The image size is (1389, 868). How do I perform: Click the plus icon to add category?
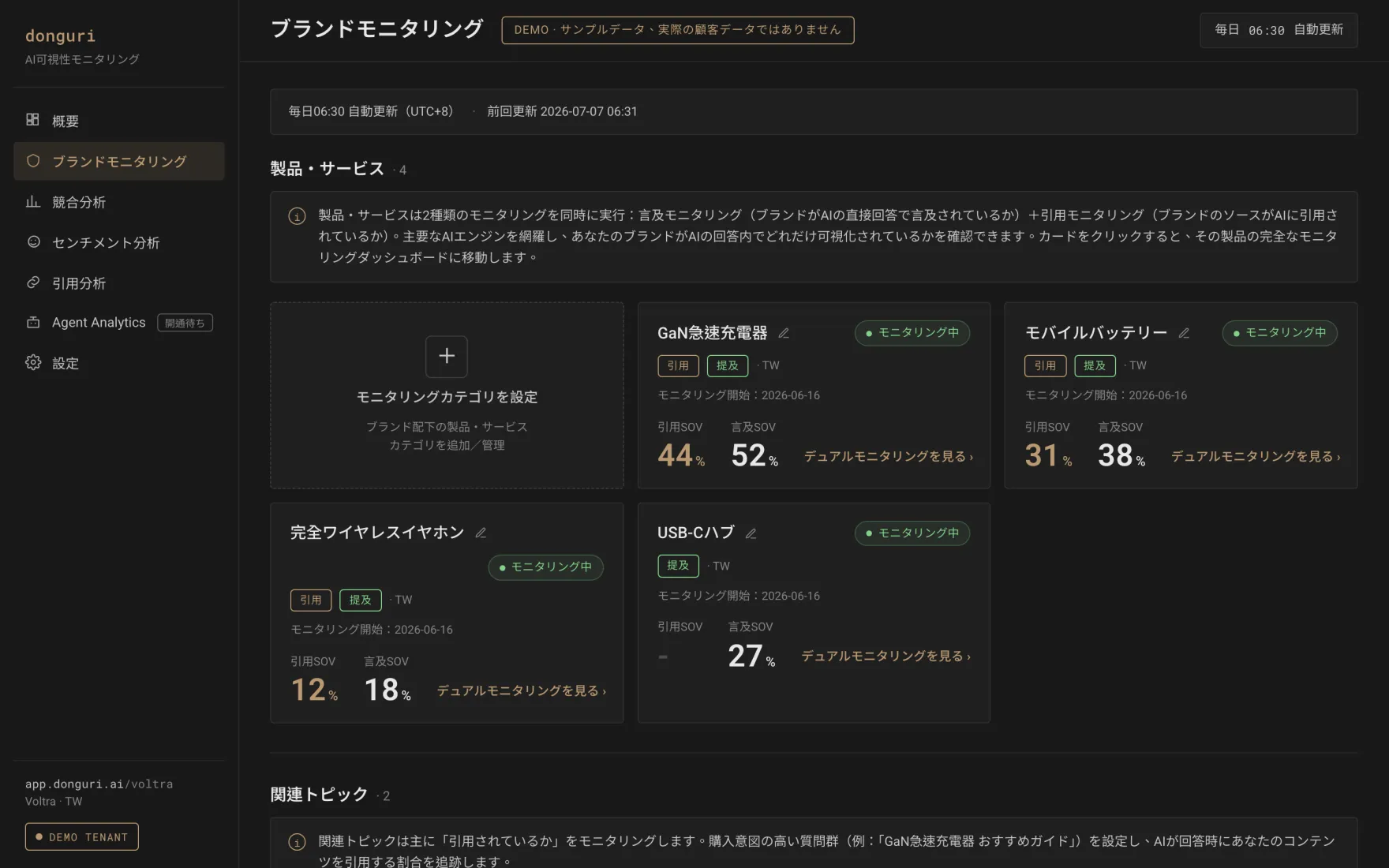pyautogui.click(x=447, y=357)
